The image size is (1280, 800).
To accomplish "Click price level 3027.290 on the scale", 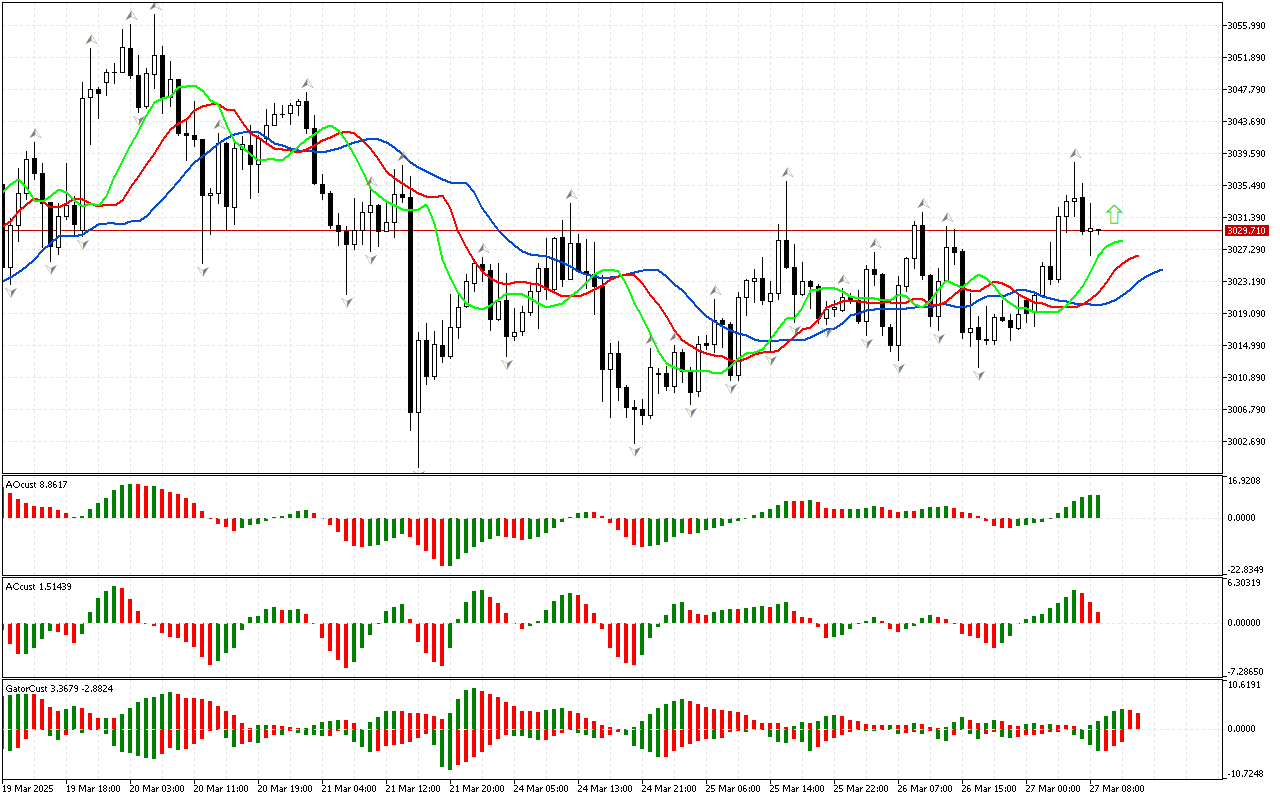I will point(1247,249).
